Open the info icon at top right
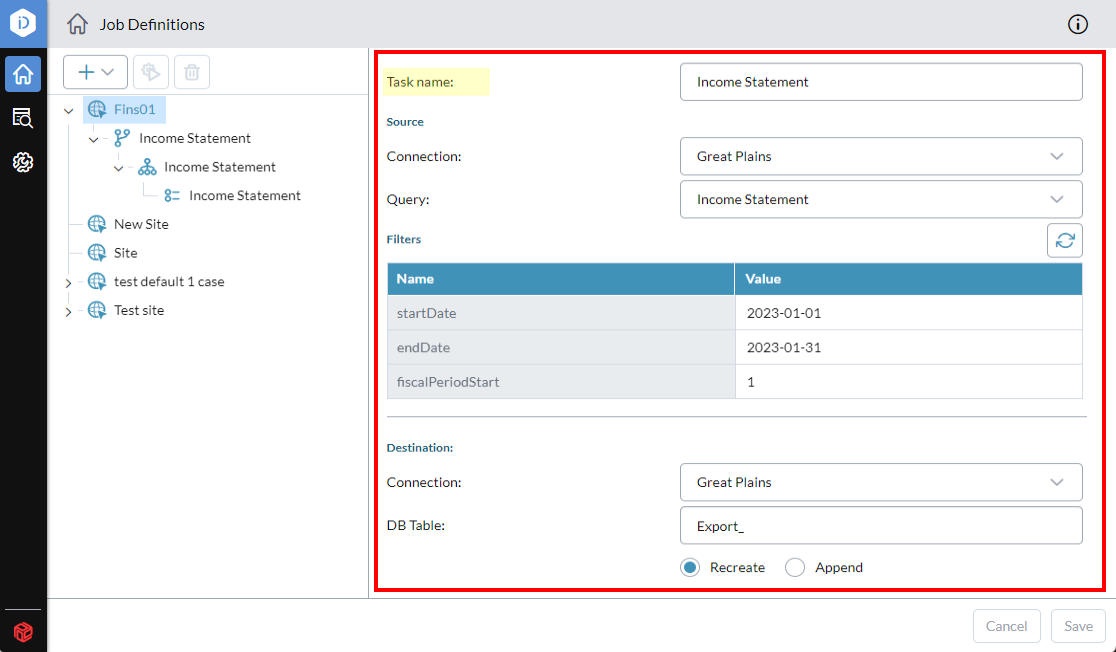The height and width of the screenshot is (652, 1116). (1078, 24)
